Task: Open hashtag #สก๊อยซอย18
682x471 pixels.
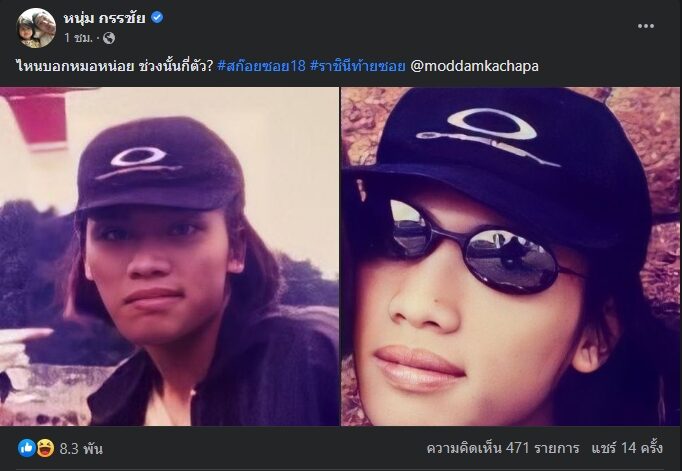Action: (261, 66)
